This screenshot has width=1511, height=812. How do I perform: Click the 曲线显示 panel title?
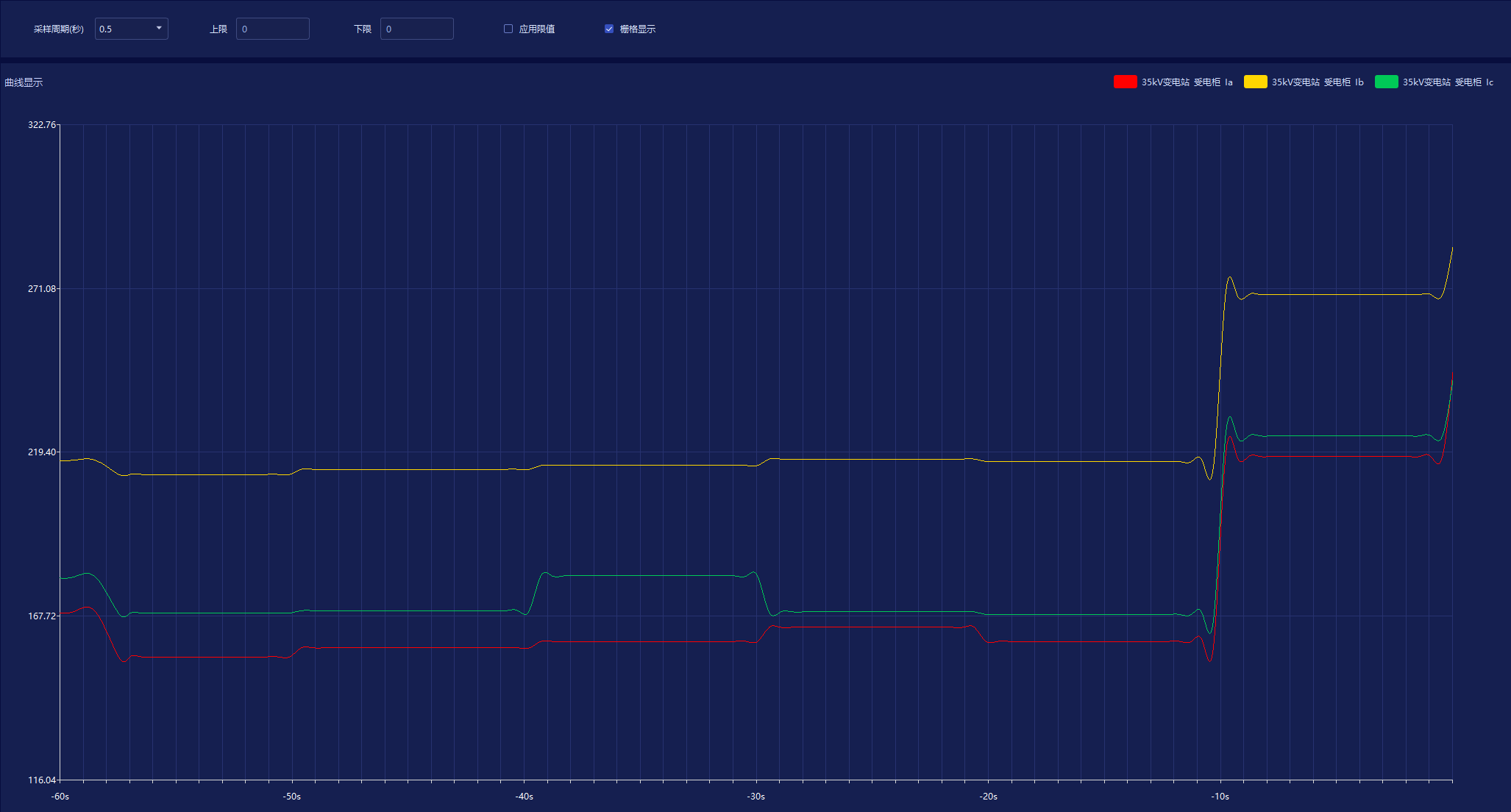click(x=24, y=82)
